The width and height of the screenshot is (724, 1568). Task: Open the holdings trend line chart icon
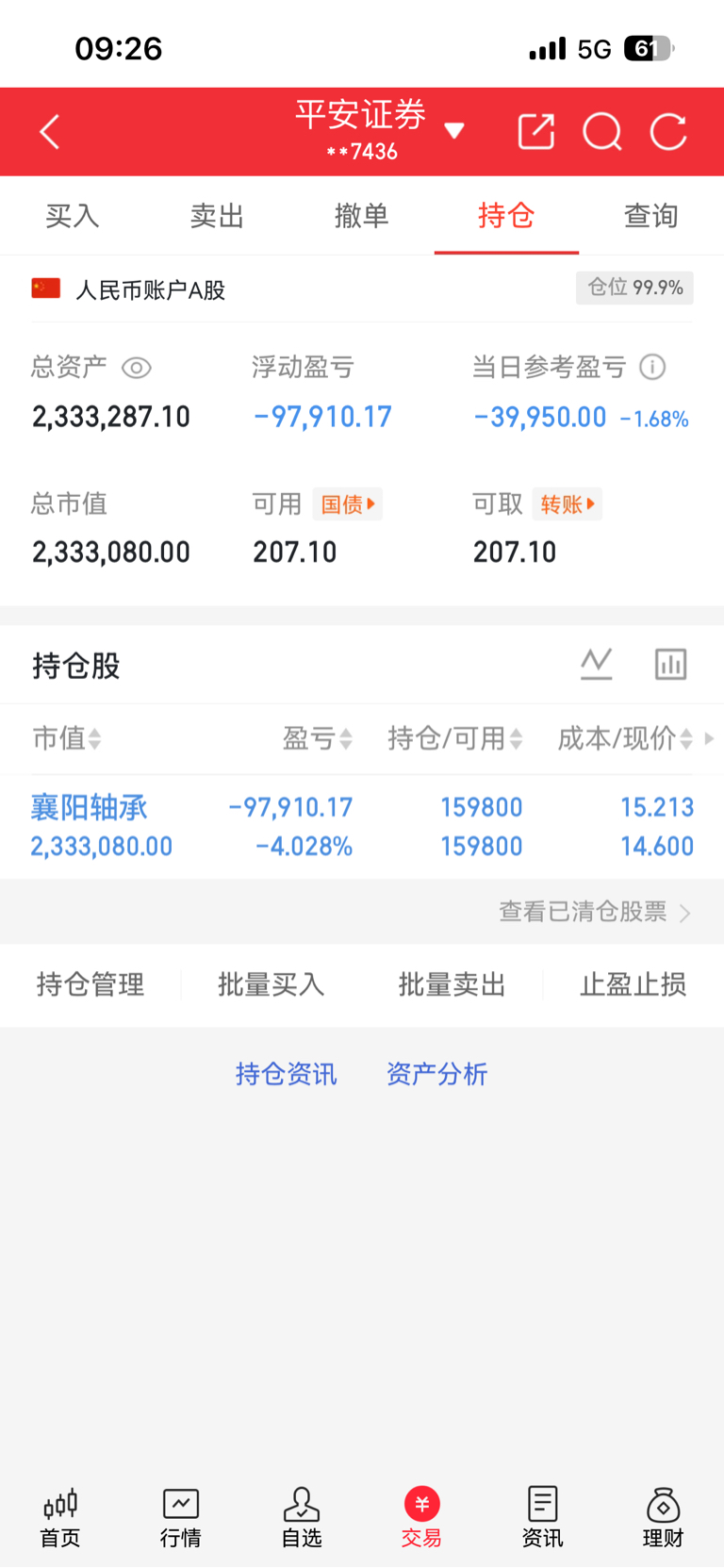[596, 665]
